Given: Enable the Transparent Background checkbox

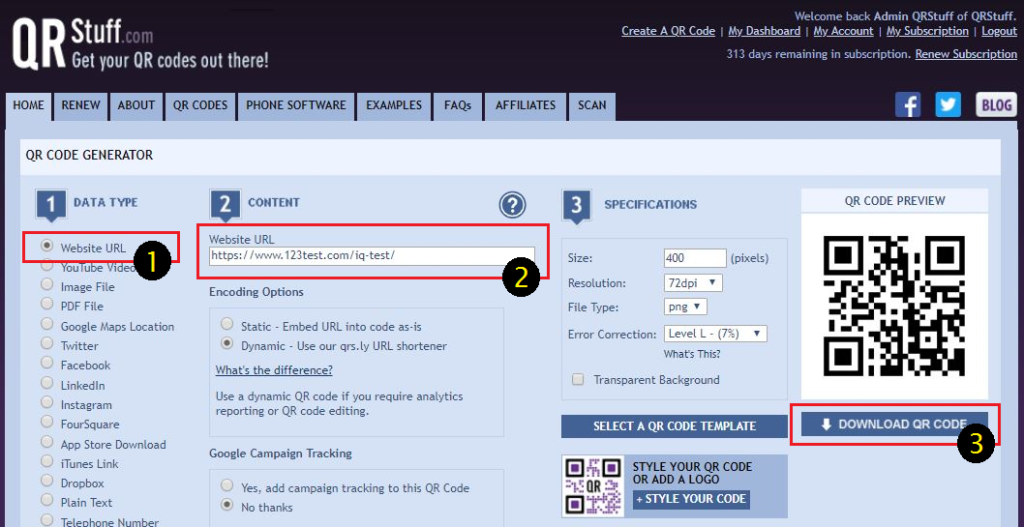Looking at the screenshot, I should [x=577, y=380].
